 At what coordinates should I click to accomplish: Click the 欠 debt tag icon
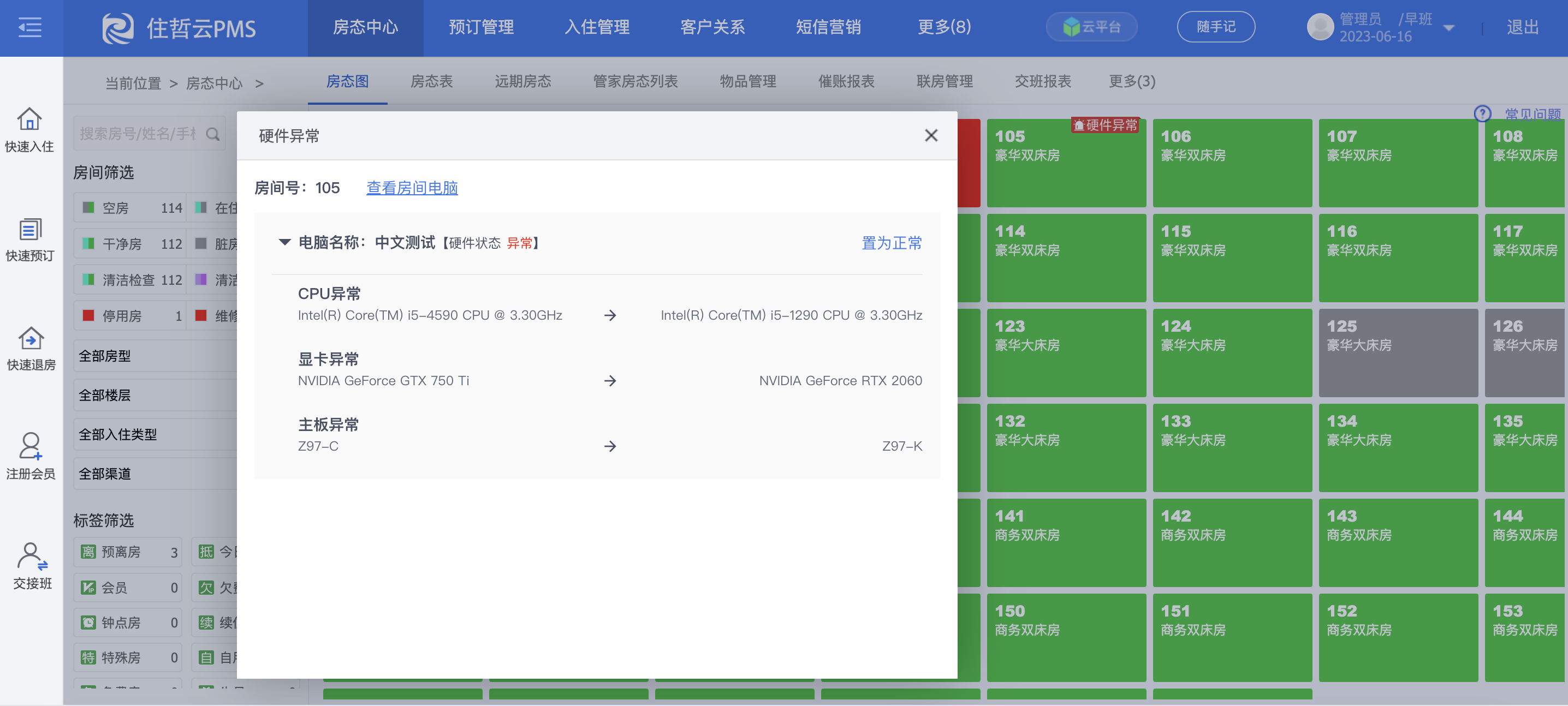[206, 587]
